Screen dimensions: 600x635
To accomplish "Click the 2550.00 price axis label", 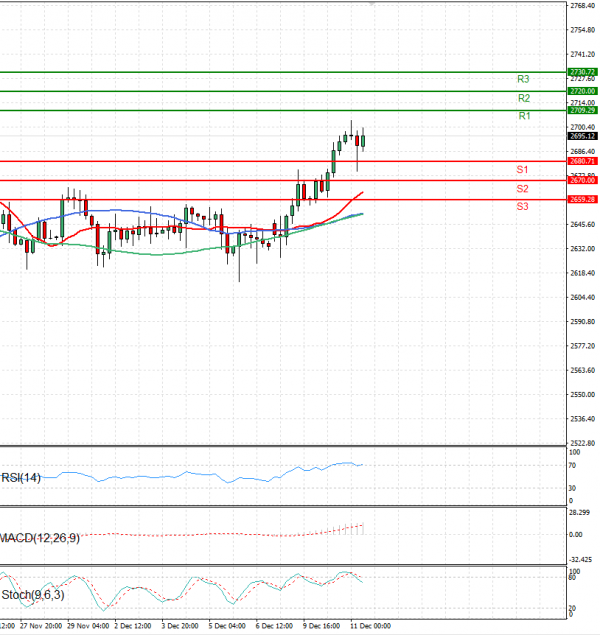I will tap(583, 394).
